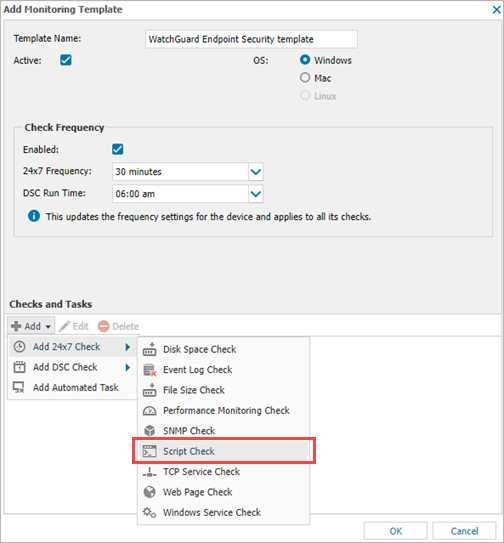The height and width of the screenshot is (543, 504).
Task: Select TCP Service Check from the submenu
Action: (x=223, y=472)
